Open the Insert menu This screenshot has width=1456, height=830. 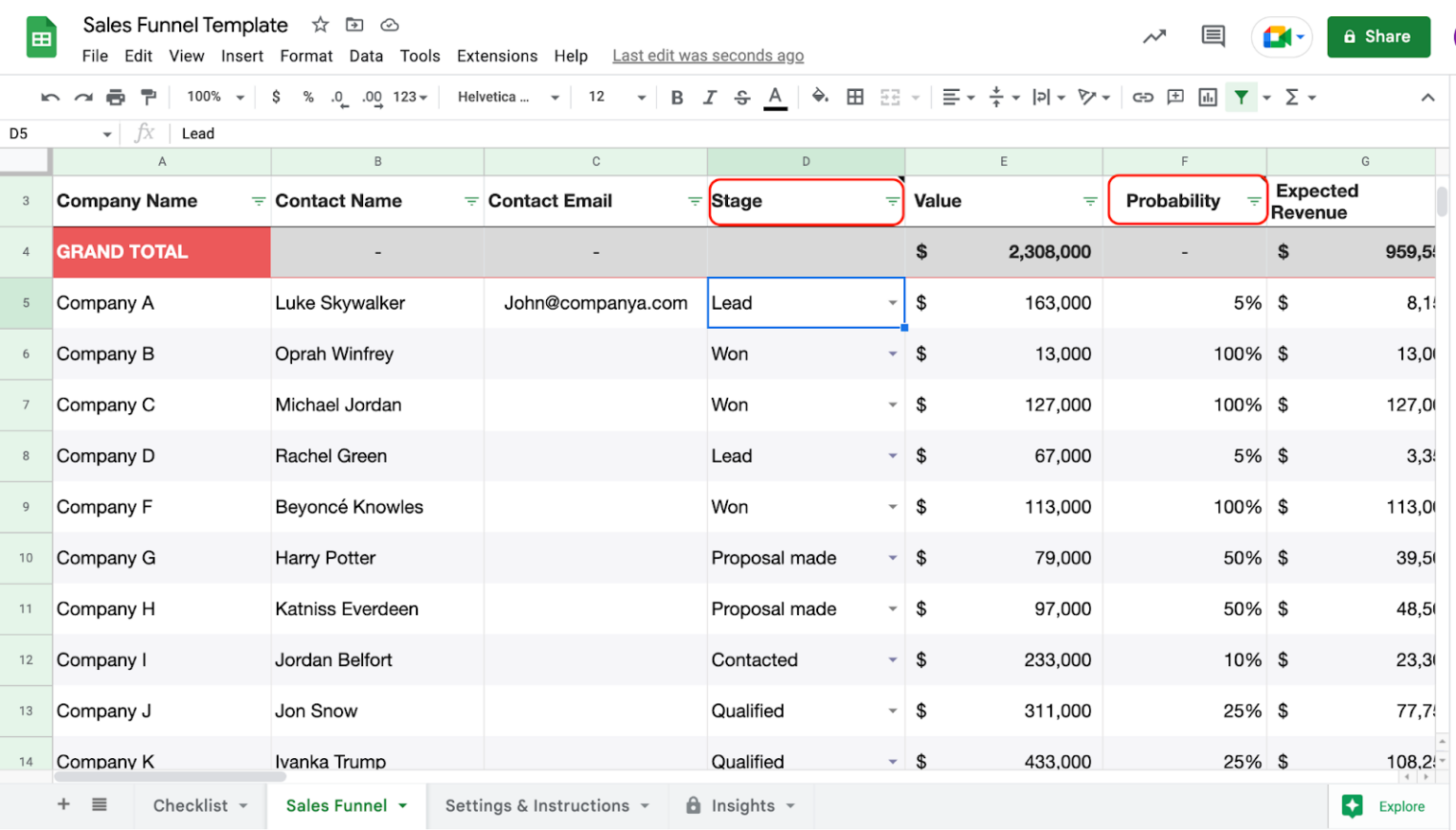(243, 56)
